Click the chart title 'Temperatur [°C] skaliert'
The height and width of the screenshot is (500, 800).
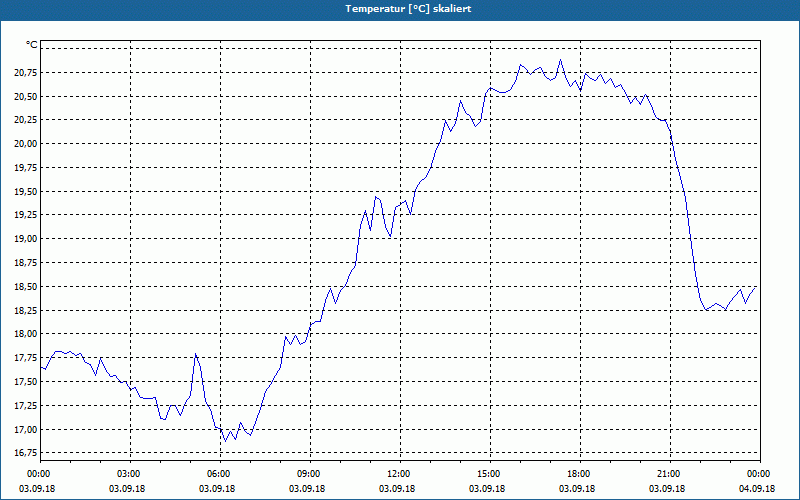408,9
